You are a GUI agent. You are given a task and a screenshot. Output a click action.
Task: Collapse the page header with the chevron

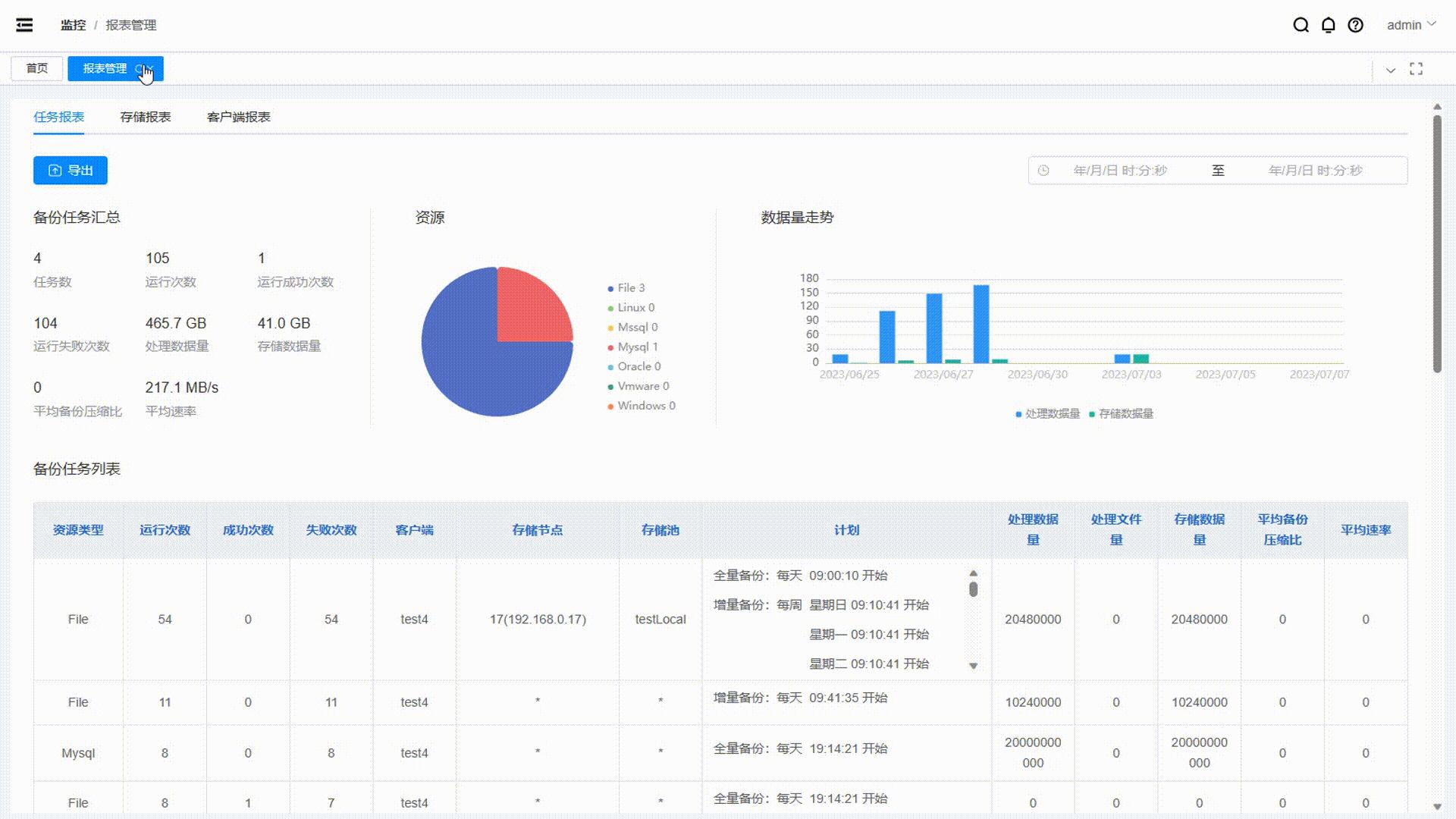1392,69
